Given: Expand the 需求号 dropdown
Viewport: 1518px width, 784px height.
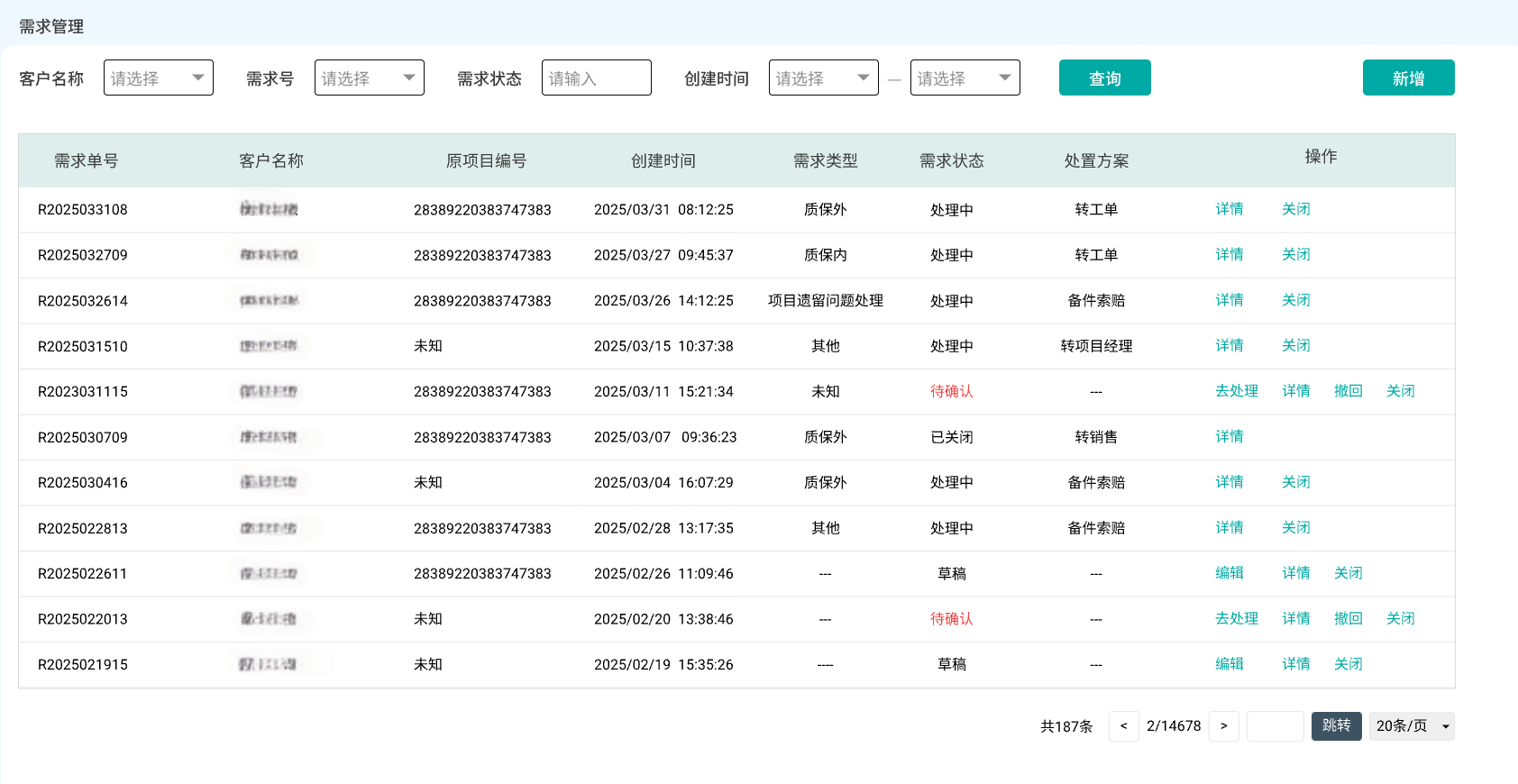Looking at the screenshot, I should 369,78.
